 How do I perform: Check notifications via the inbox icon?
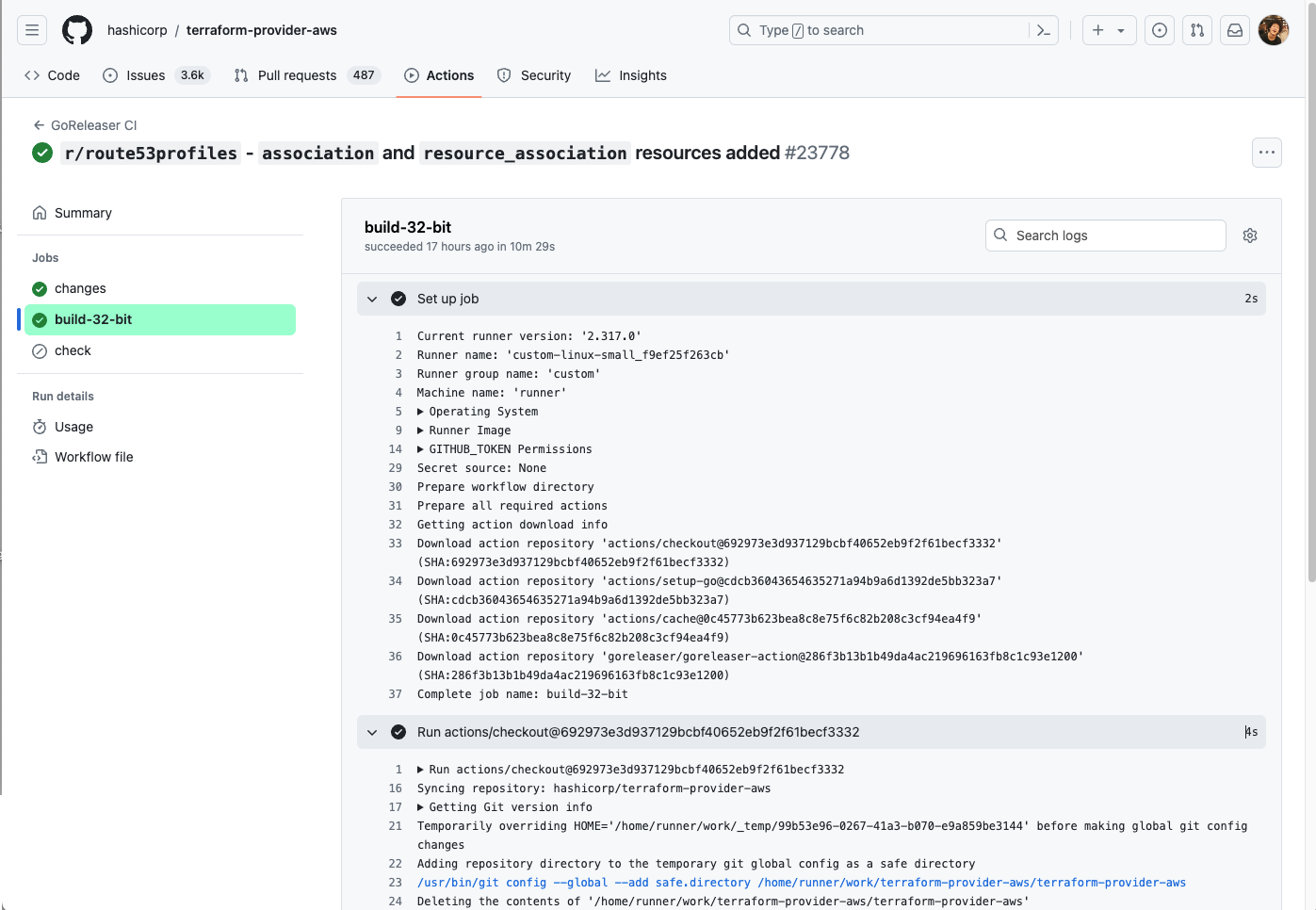[1234, 29]
